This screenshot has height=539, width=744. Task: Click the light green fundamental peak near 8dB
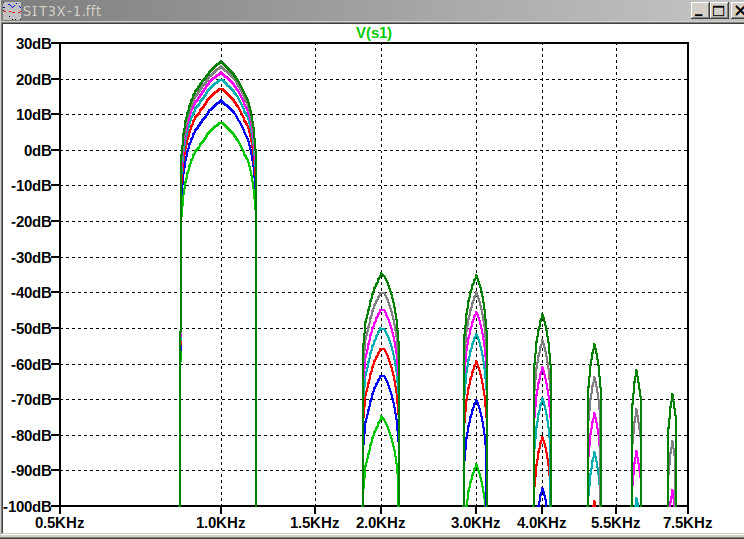pyautogui.click(x=221, y=123)
